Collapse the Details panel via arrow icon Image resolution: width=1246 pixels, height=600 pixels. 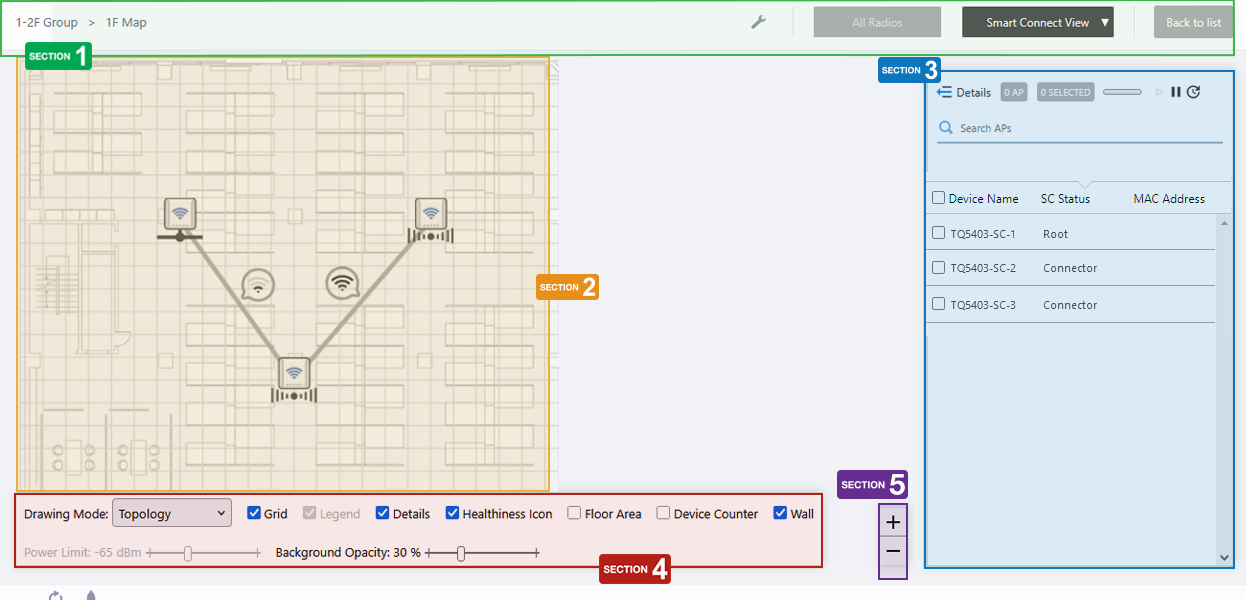[x=944, y=92]
